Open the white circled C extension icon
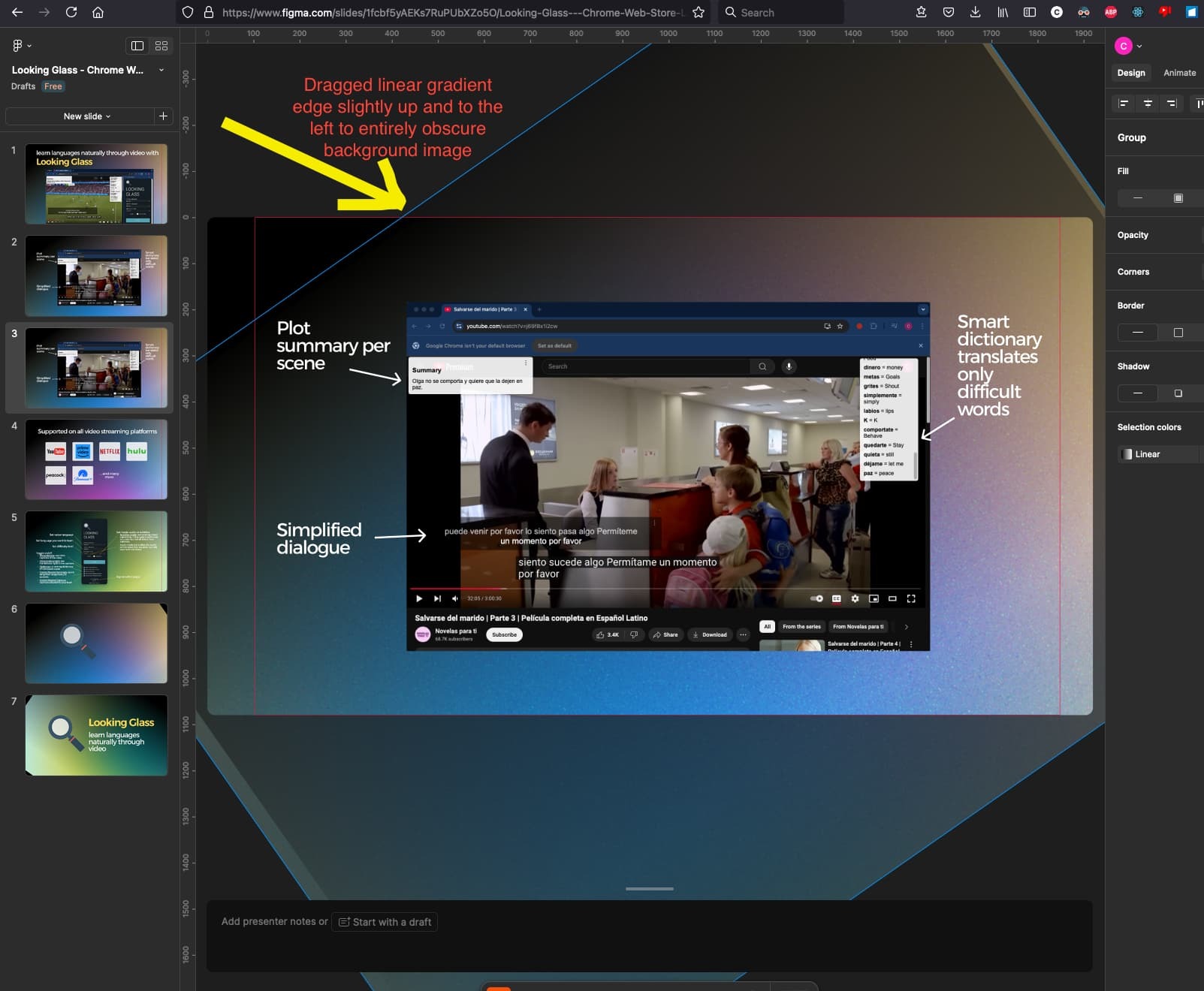Image resolution: width=1204 pixels, height=991 pixels. click(1057, 12)
